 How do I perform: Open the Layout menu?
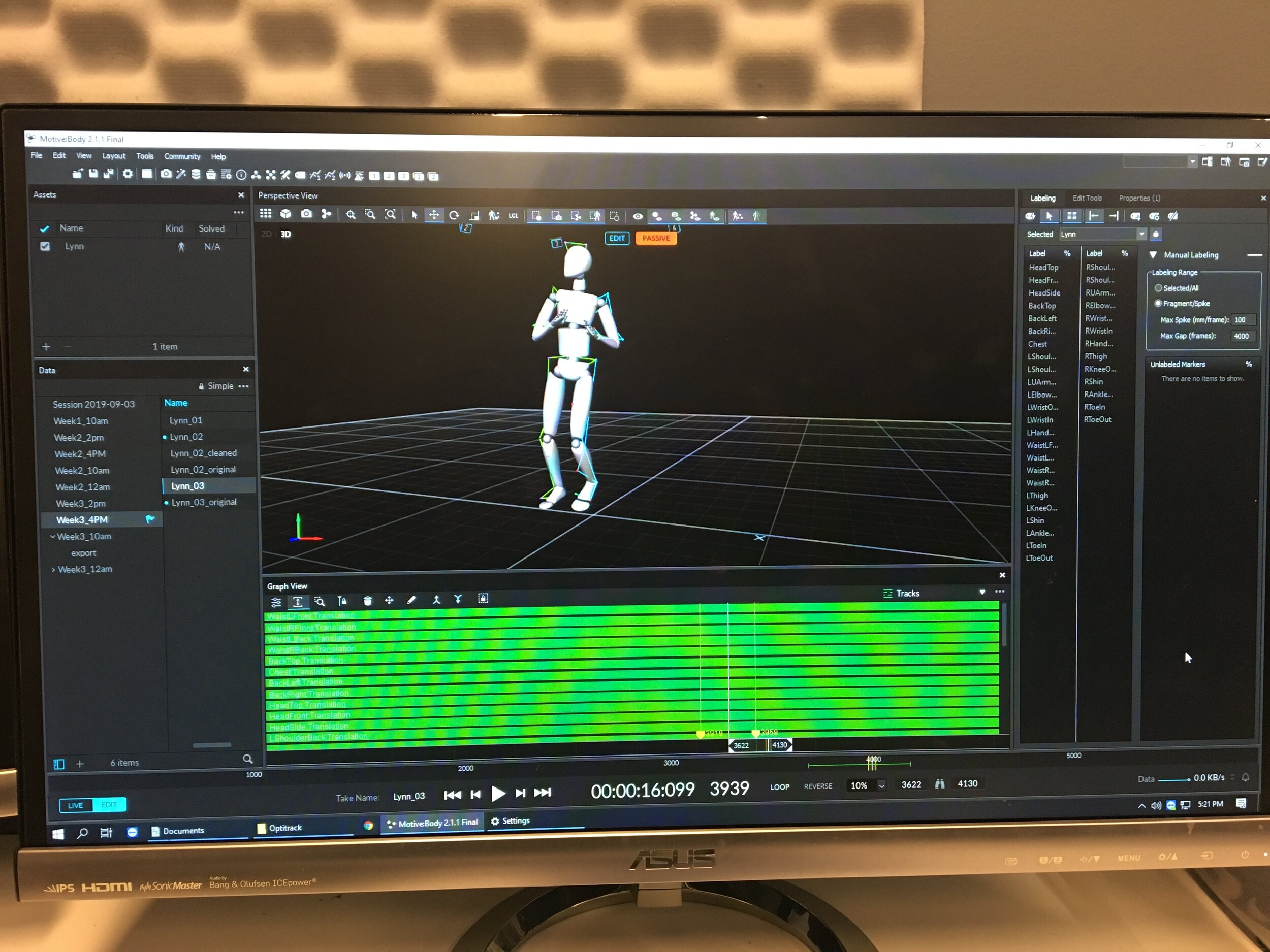[x=114, y=156]
